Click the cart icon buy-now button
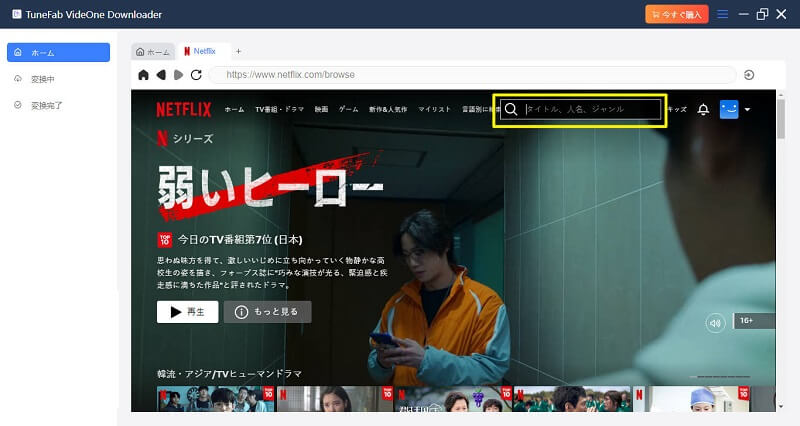 (677, 14)
